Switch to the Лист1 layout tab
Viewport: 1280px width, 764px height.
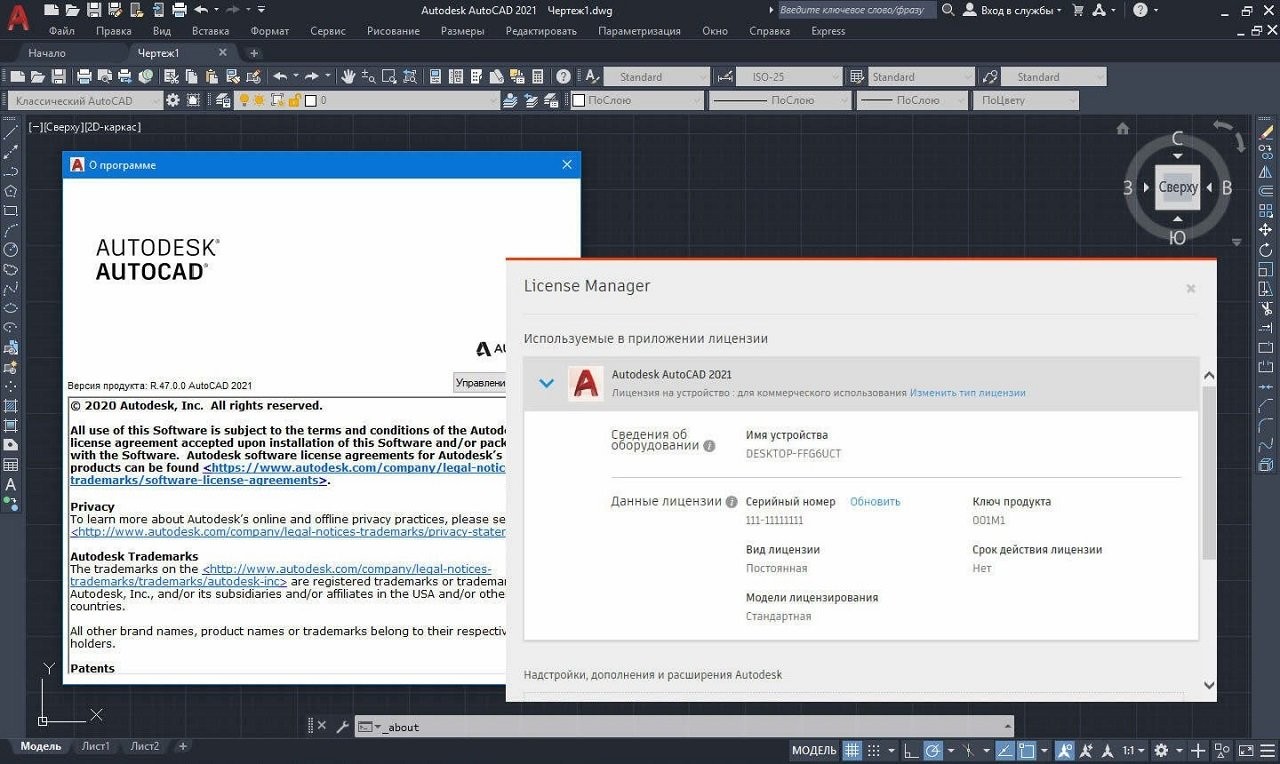pyautogui.click(x=95, y=745)
